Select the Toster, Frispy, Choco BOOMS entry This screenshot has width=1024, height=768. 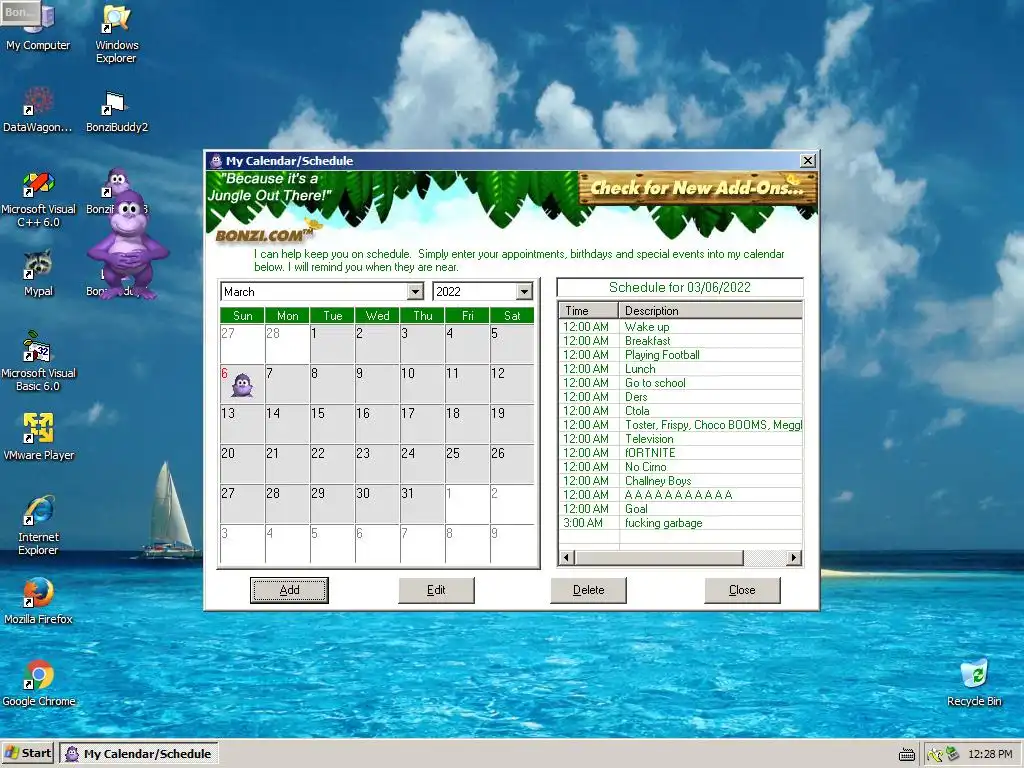680,425
